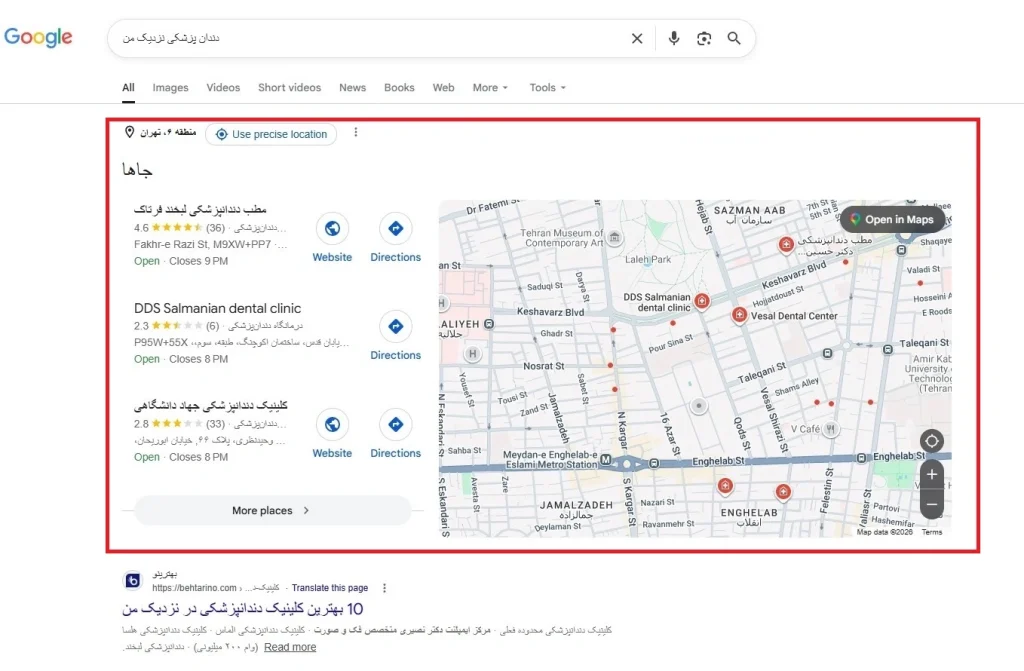Click the Laleh Park label on map

point(647,259)
